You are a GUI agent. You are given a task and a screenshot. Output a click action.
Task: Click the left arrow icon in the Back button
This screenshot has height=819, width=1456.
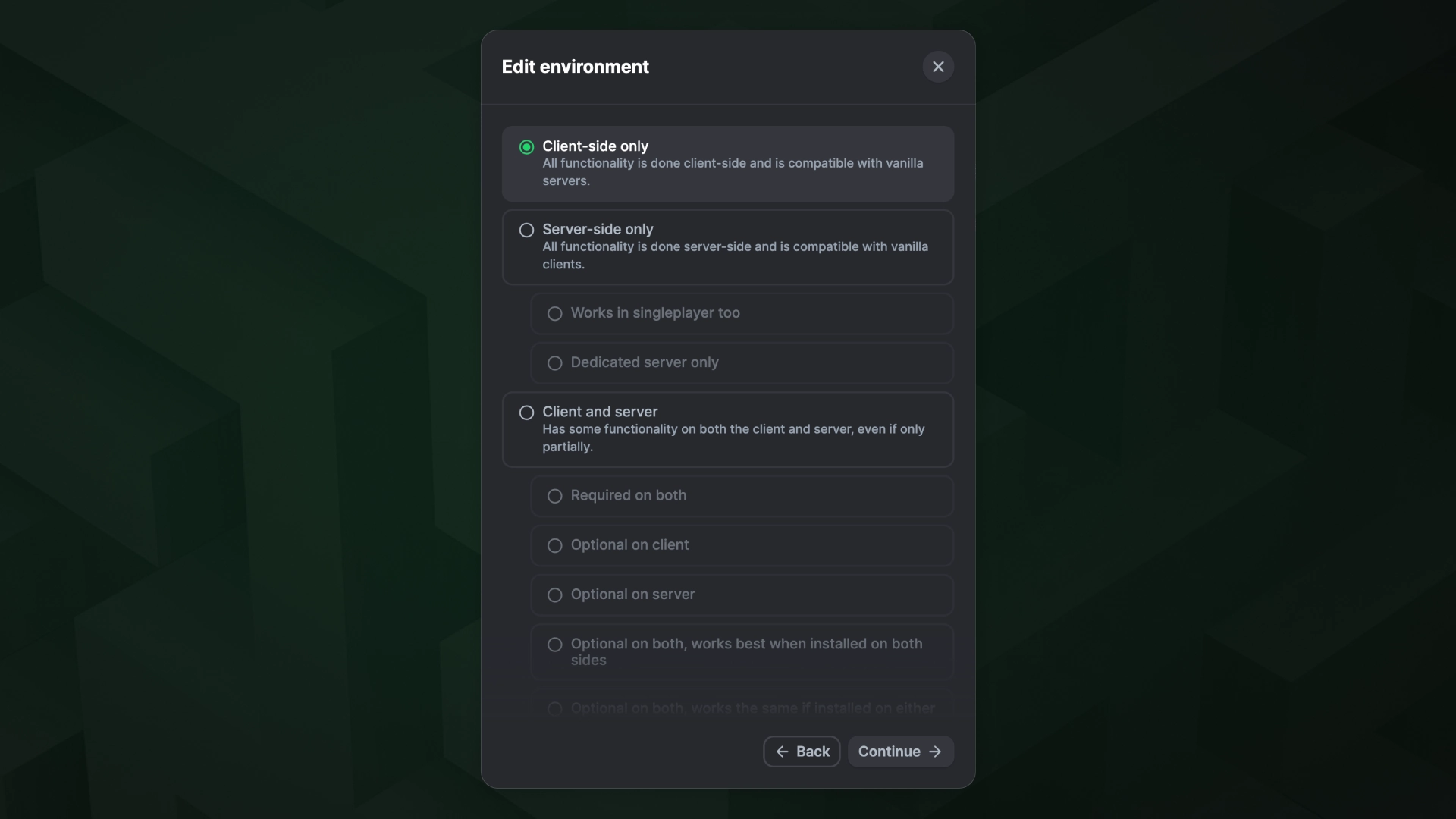pos(783,752)
